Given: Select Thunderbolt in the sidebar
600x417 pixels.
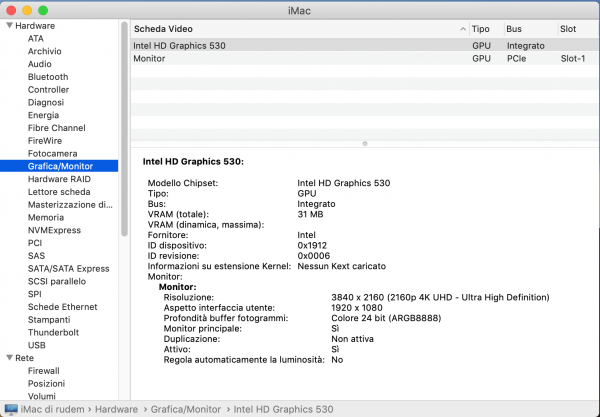Looking at the screenshot, I should pos(51,332).
